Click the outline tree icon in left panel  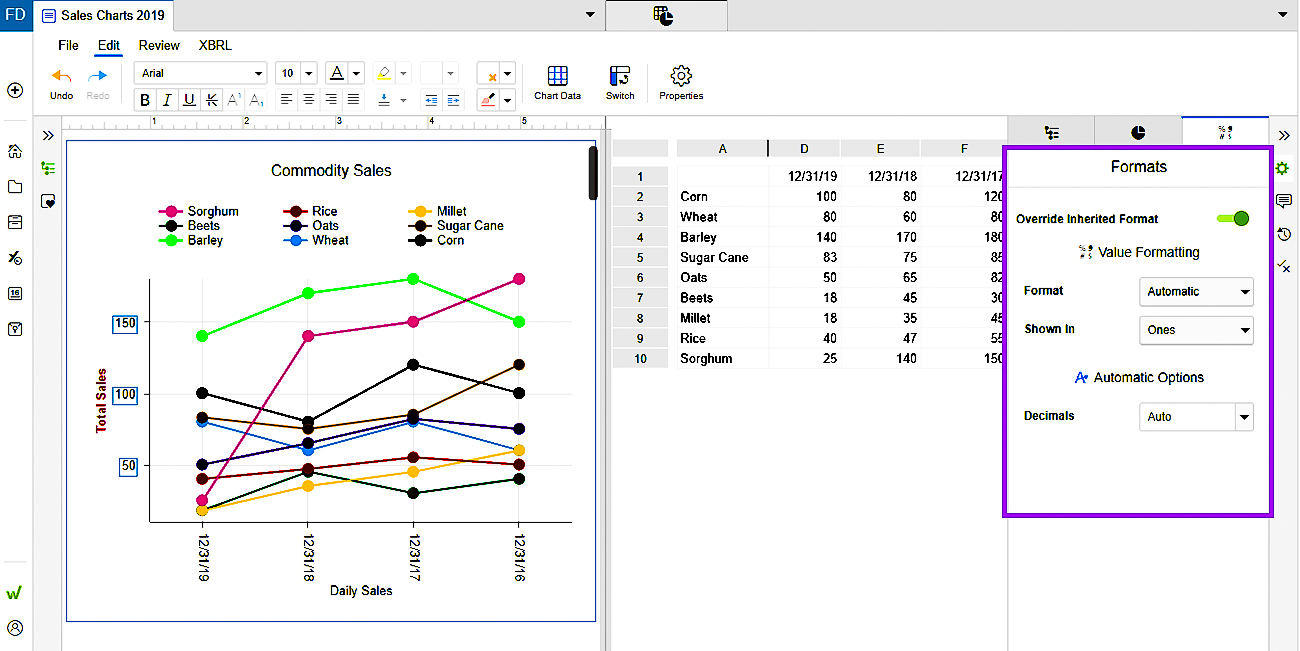47,168
